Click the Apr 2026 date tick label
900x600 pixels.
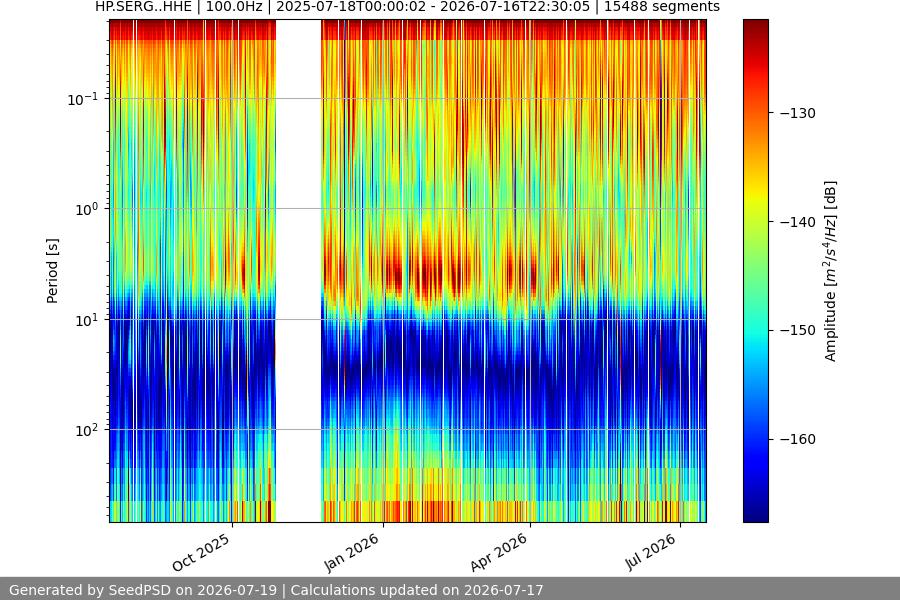point(499,552)
